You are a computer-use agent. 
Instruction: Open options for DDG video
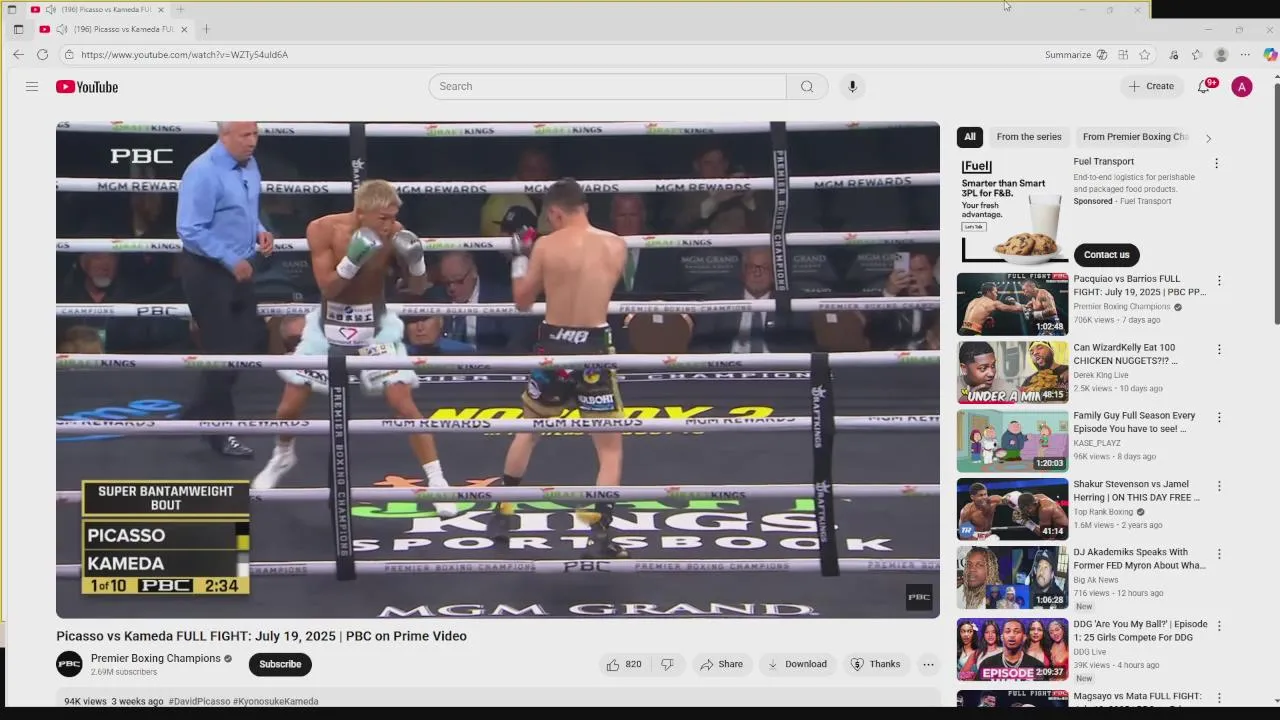click(x=1219, y=626)
